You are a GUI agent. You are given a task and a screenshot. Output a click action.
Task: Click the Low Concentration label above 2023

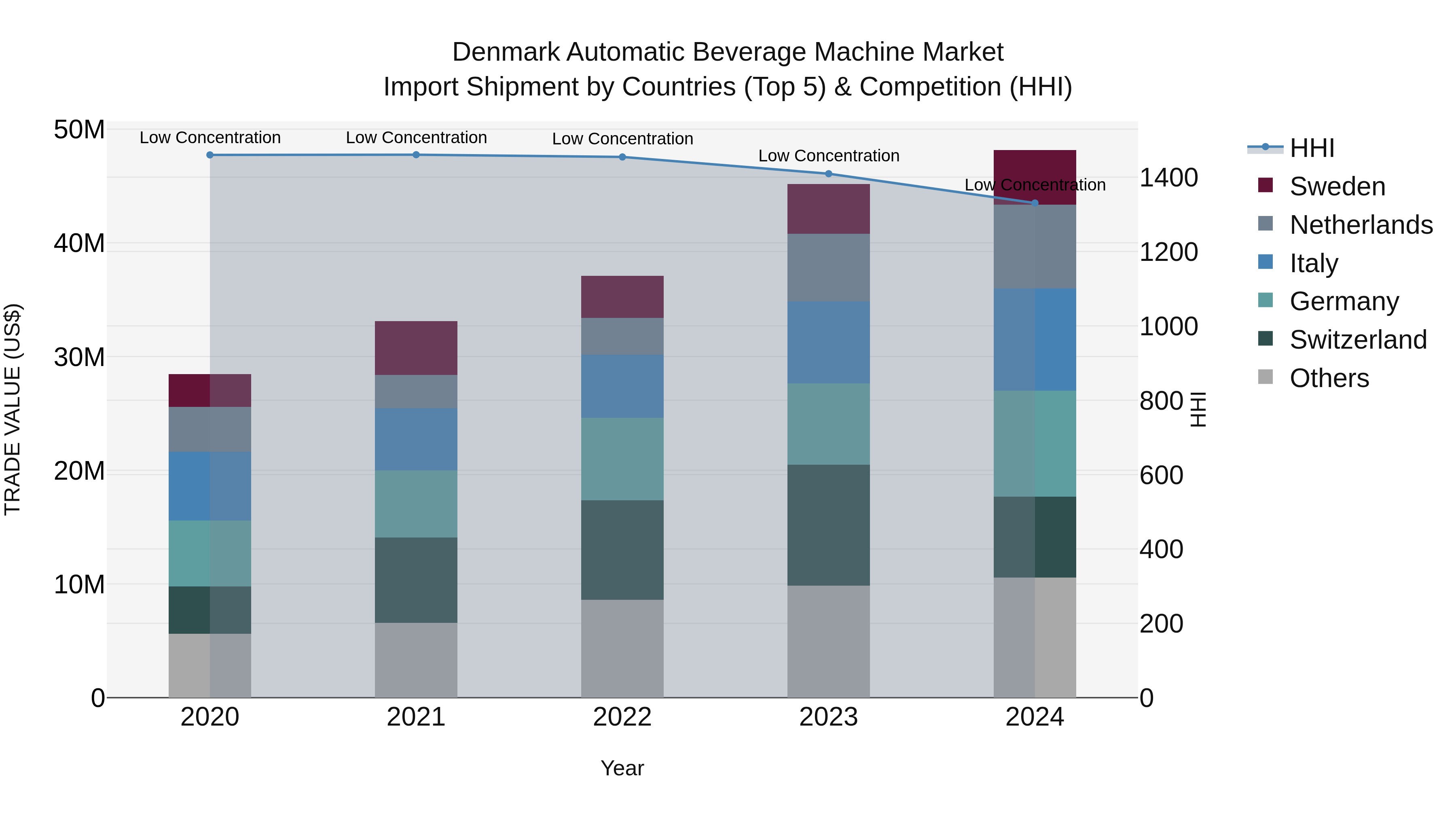tap(829, 155)
